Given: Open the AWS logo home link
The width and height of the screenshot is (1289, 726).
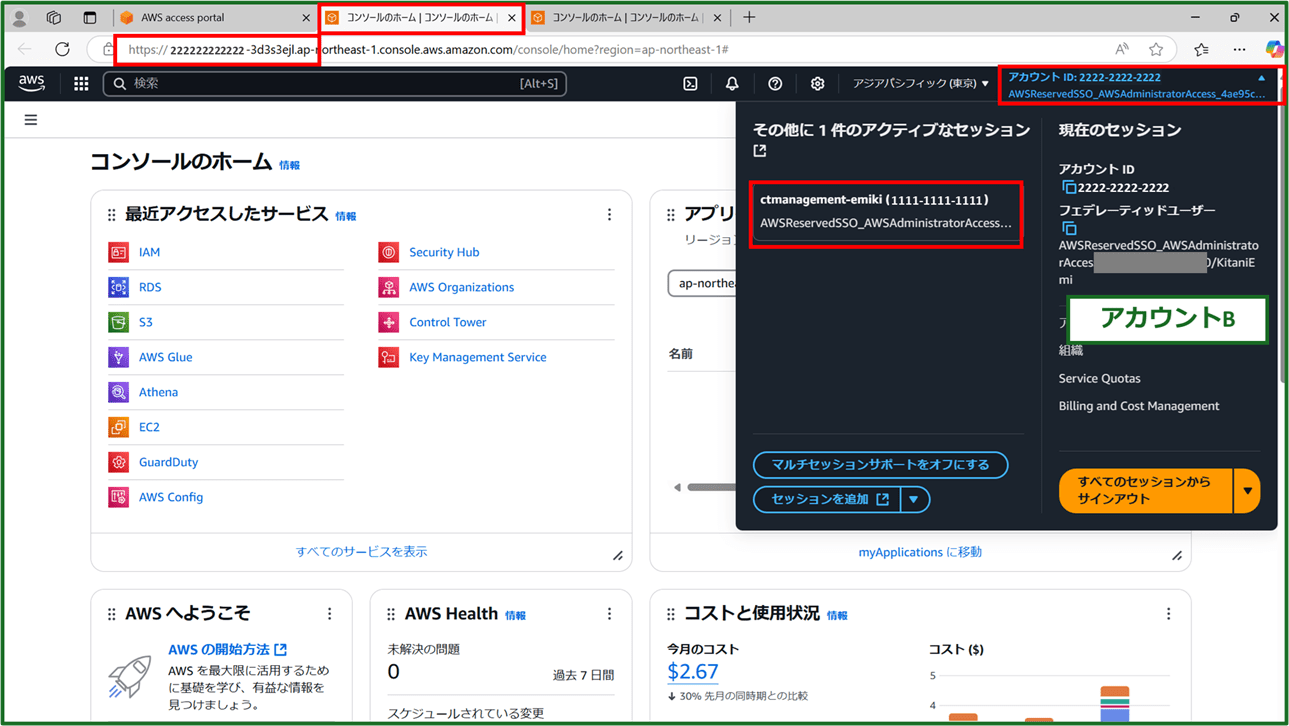Looking at the screenshot, I should (x=32, y=84).
